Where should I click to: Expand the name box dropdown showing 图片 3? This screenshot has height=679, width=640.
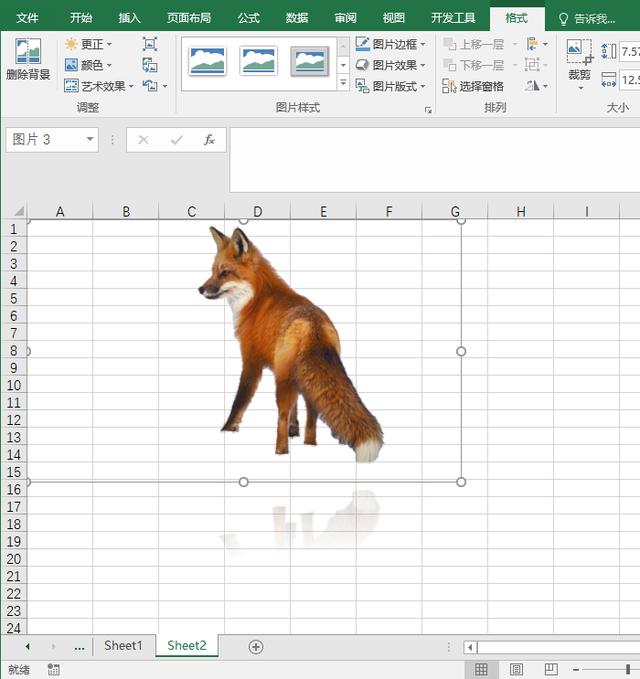(x=90, y=139)
